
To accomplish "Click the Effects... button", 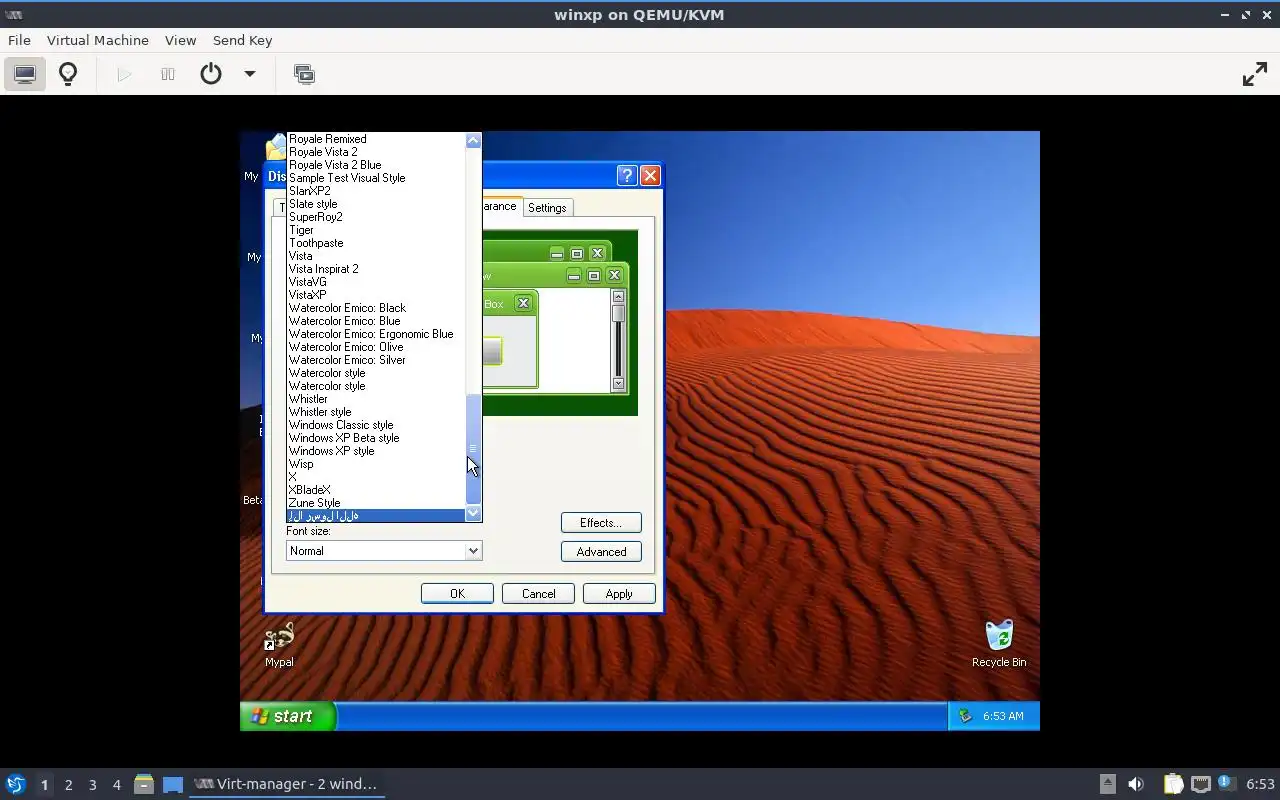I will [x=601, y=523].
